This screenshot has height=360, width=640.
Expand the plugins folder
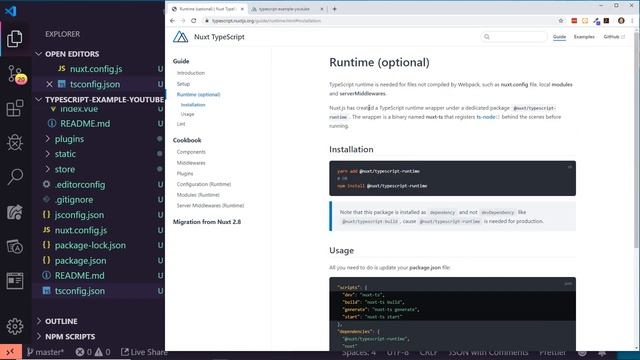click(x=69, y=139)
